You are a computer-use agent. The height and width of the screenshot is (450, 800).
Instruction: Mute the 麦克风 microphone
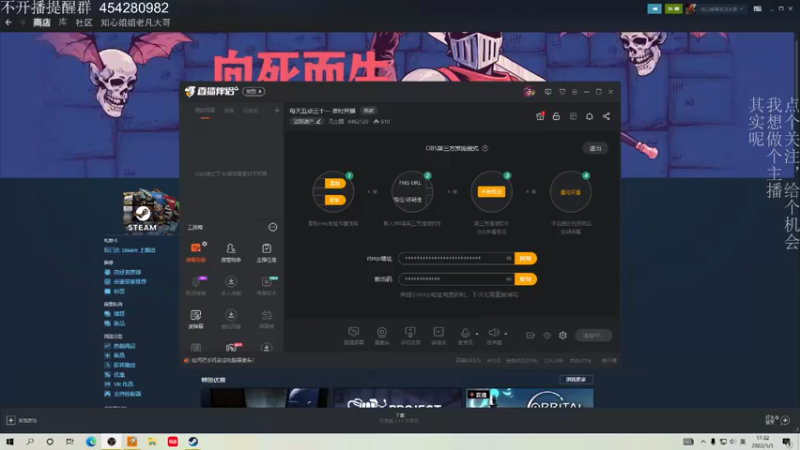[x=465, y=335]
